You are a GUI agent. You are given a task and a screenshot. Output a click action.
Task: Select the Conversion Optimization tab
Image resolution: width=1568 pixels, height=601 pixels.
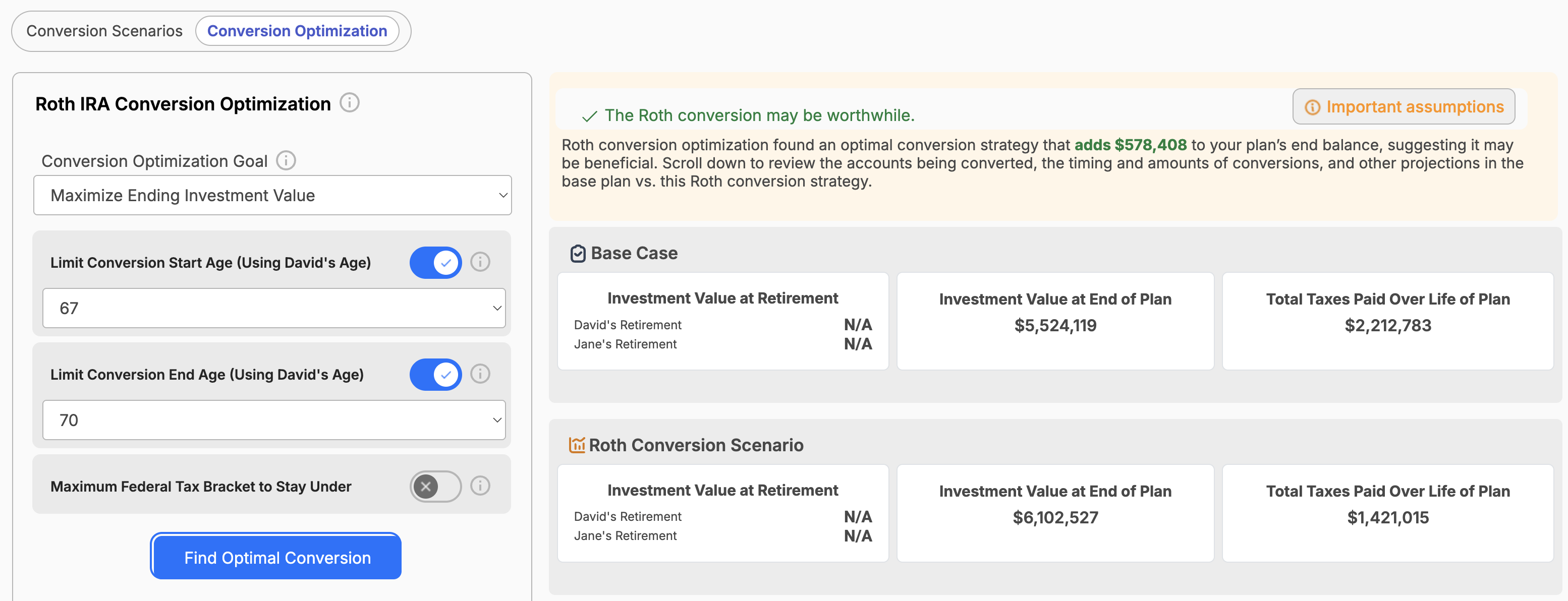pos(297,31)
